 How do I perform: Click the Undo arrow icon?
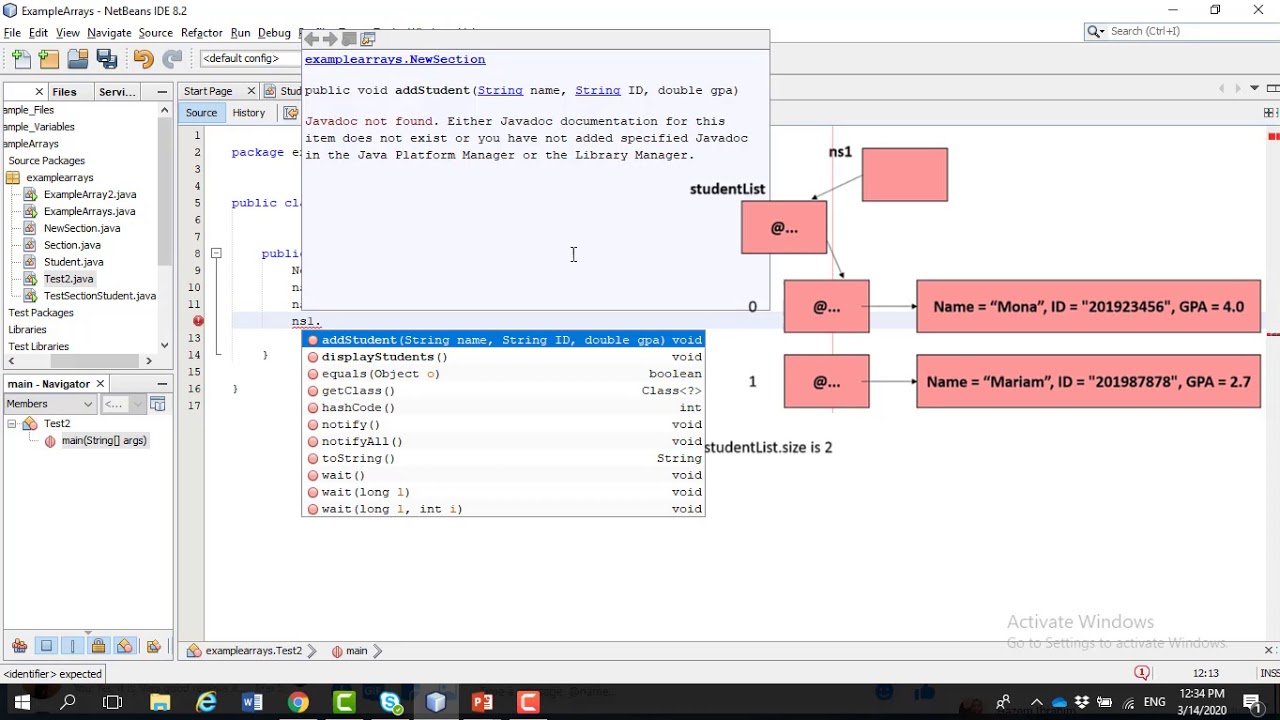click(143, 59)
